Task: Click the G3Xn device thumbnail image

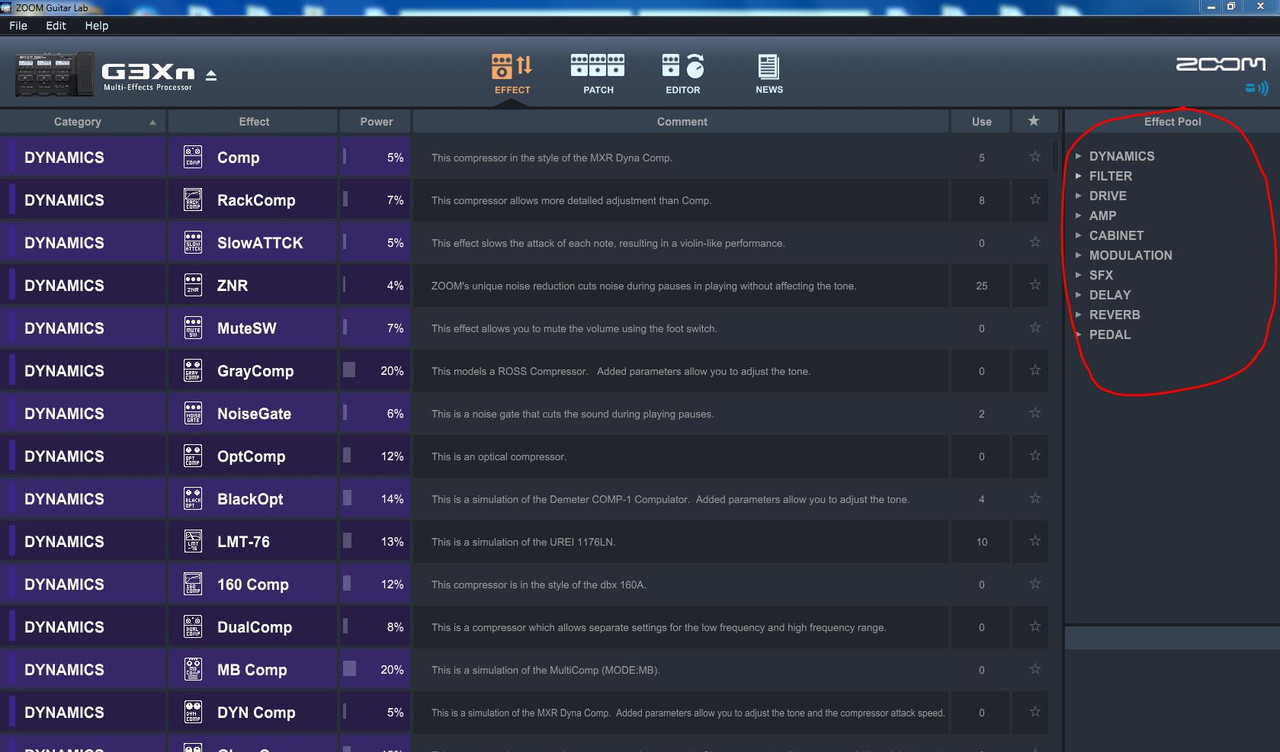Action: (54, 75)
